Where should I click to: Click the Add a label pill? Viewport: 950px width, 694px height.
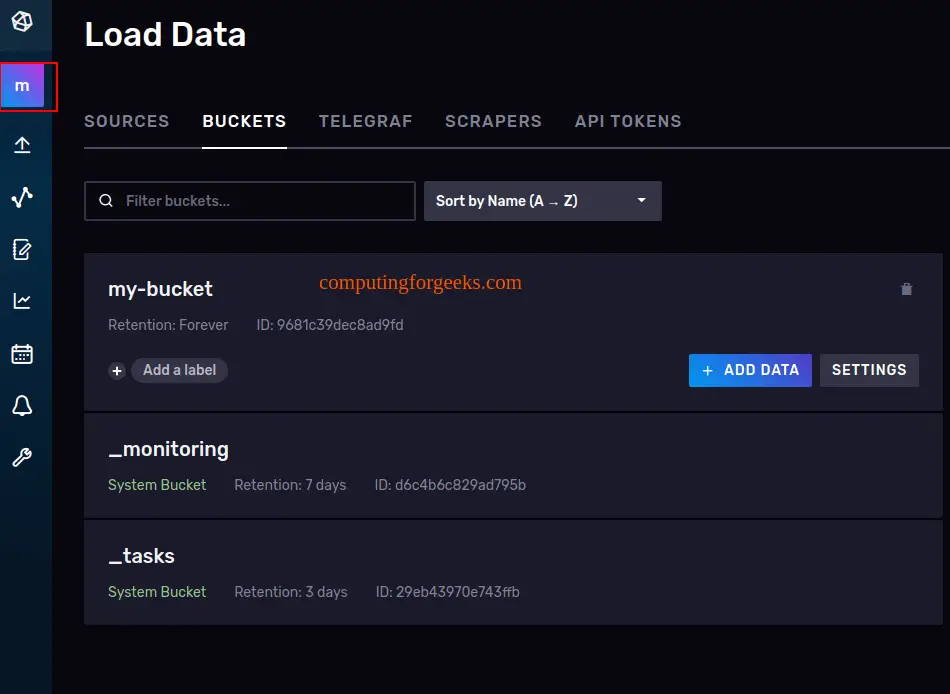(x=179, y=370)
